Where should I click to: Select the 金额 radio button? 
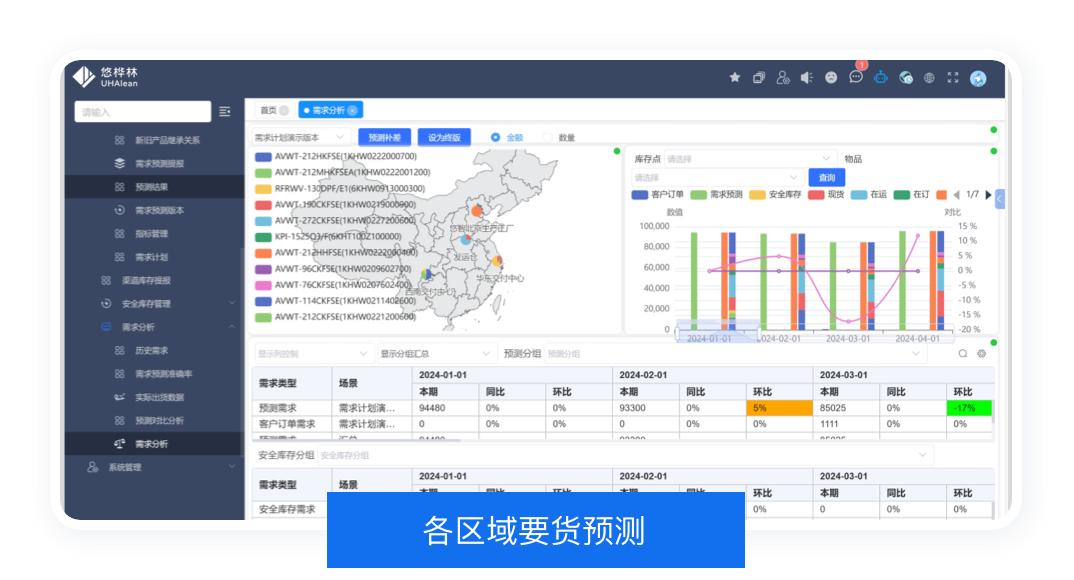[x=496, y=137]
